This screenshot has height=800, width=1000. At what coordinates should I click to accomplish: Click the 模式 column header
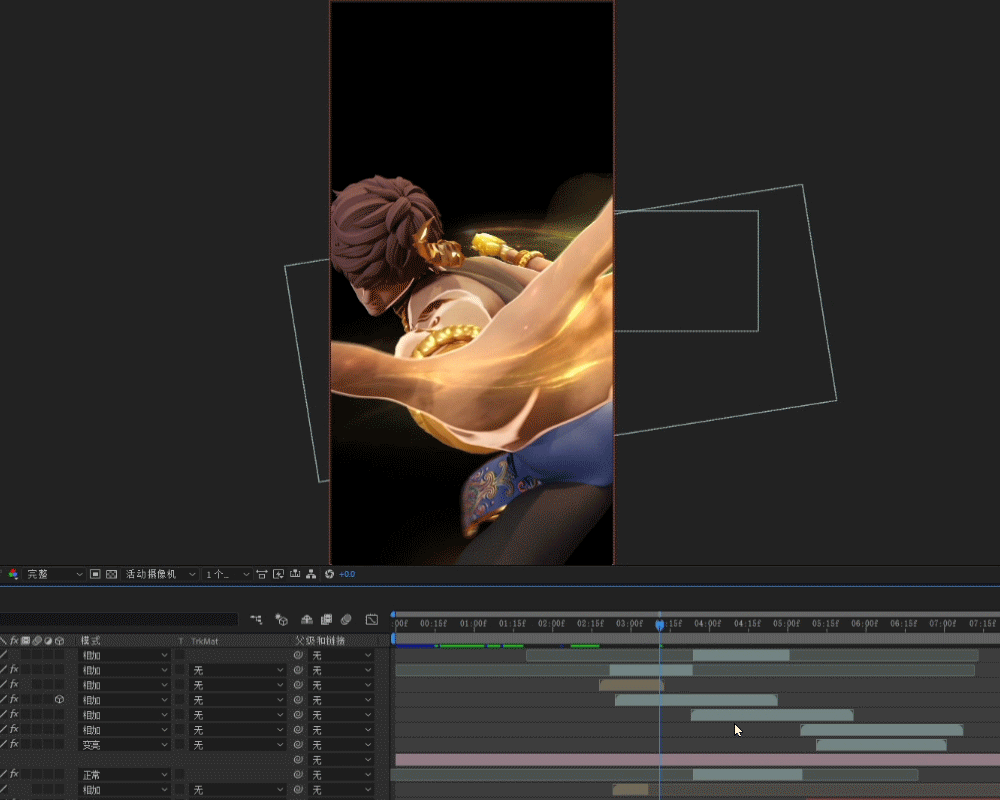coord(91,641)
